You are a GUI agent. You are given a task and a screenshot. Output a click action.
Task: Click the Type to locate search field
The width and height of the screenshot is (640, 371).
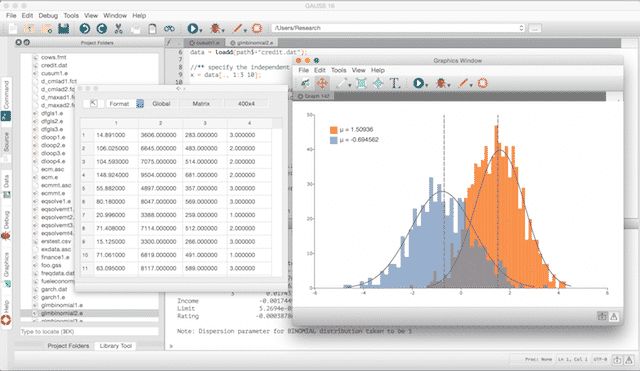89,331
